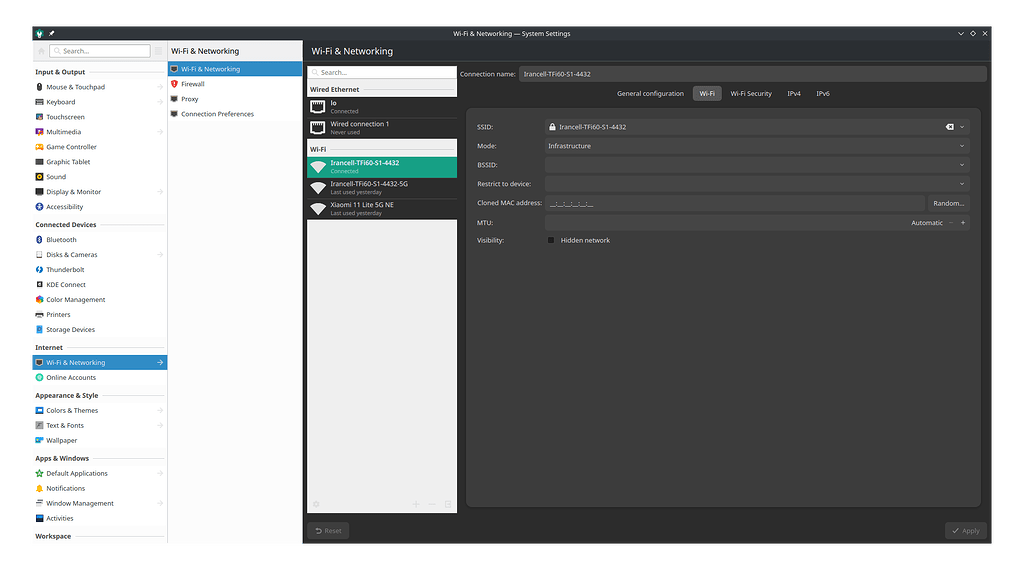This screenshot has width=1024, height=582.
Task: Open Sound settings
Action: tap(99, 177)
